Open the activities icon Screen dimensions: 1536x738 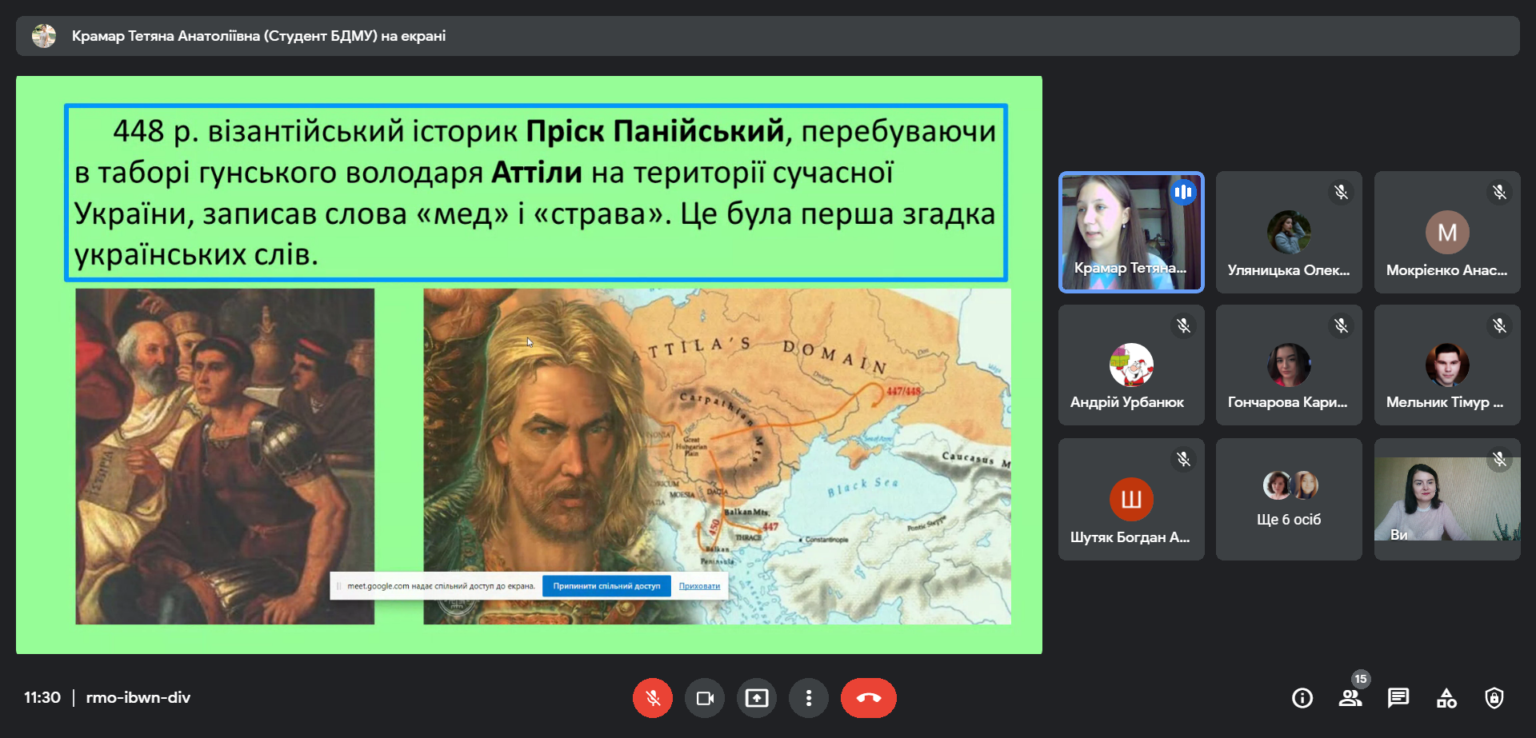pyautogui.click(x=1446, y=698)
